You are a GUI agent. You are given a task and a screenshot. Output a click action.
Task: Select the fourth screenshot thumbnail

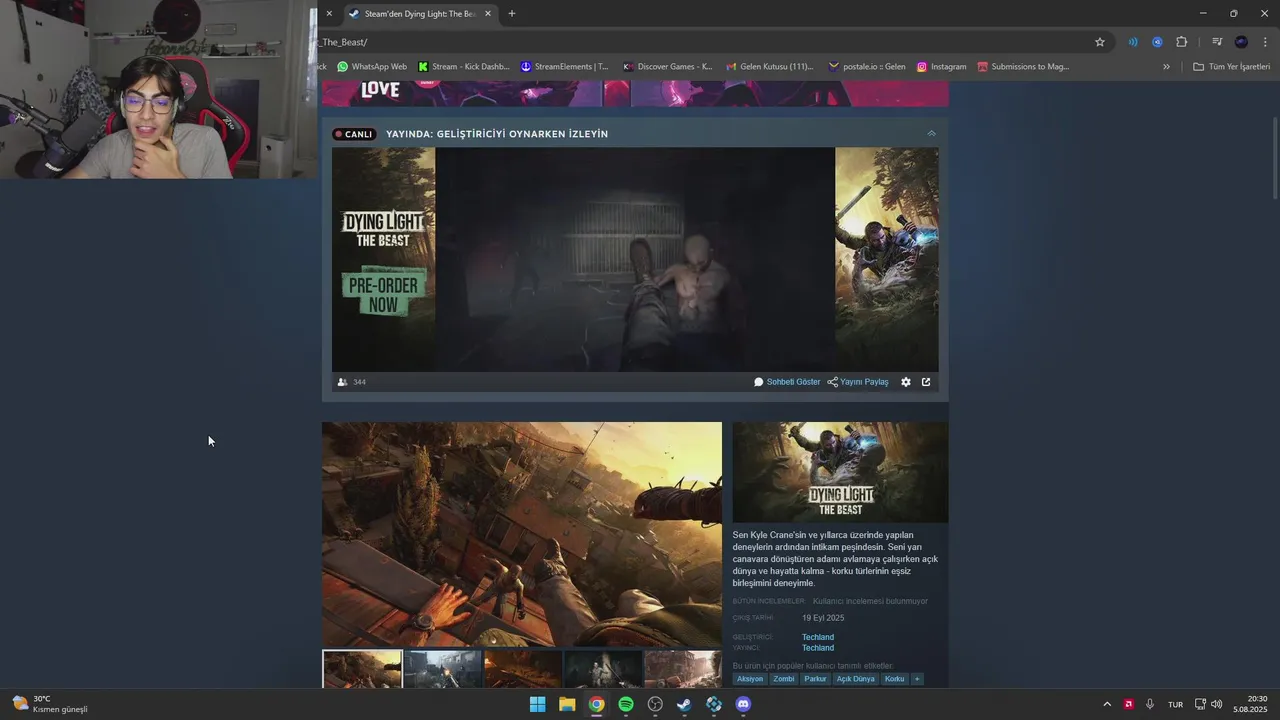click(x=603, y=669)
